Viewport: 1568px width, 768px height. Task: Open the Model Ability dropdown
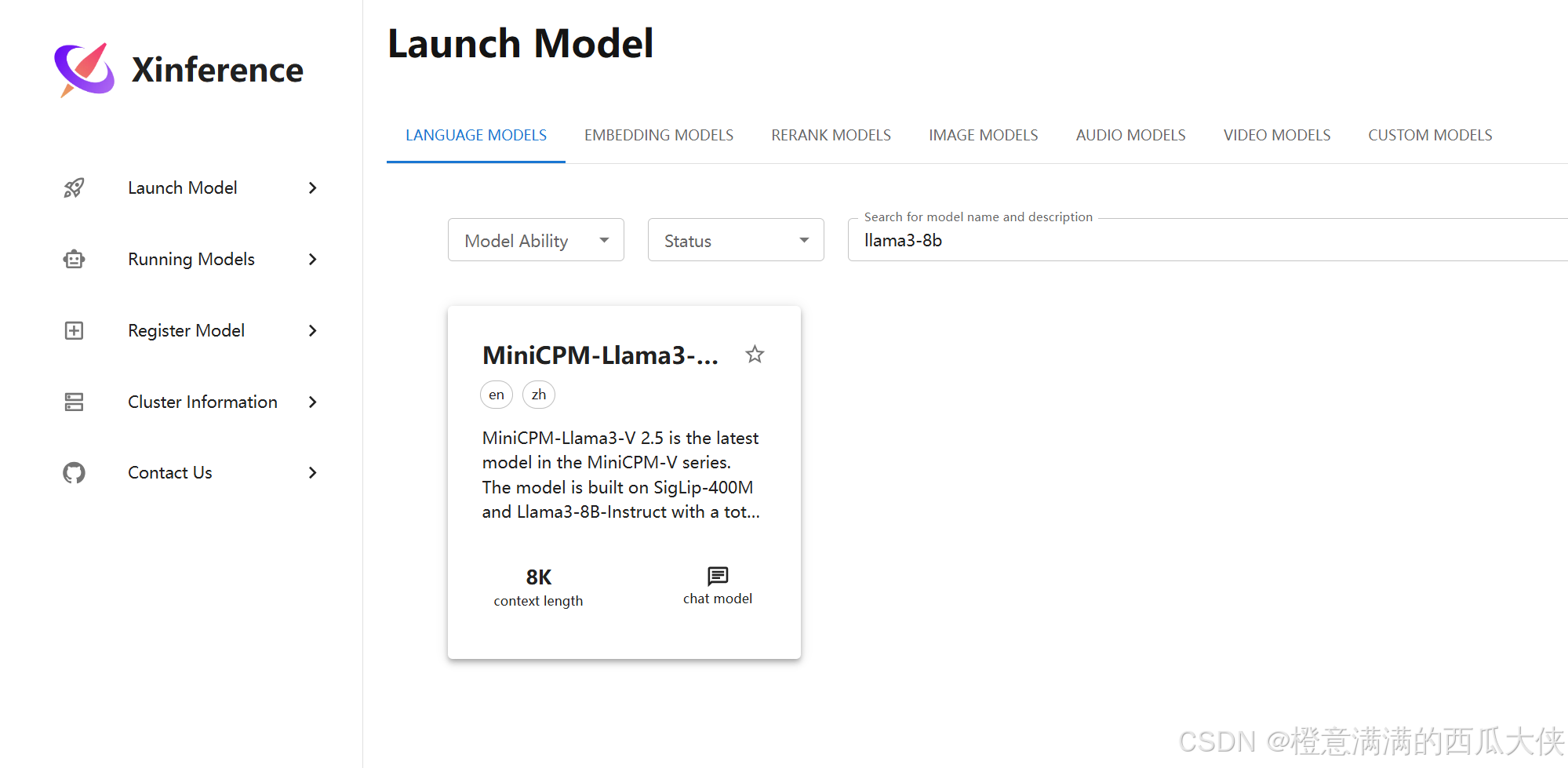pyautogui.click(x=536, y=240)
